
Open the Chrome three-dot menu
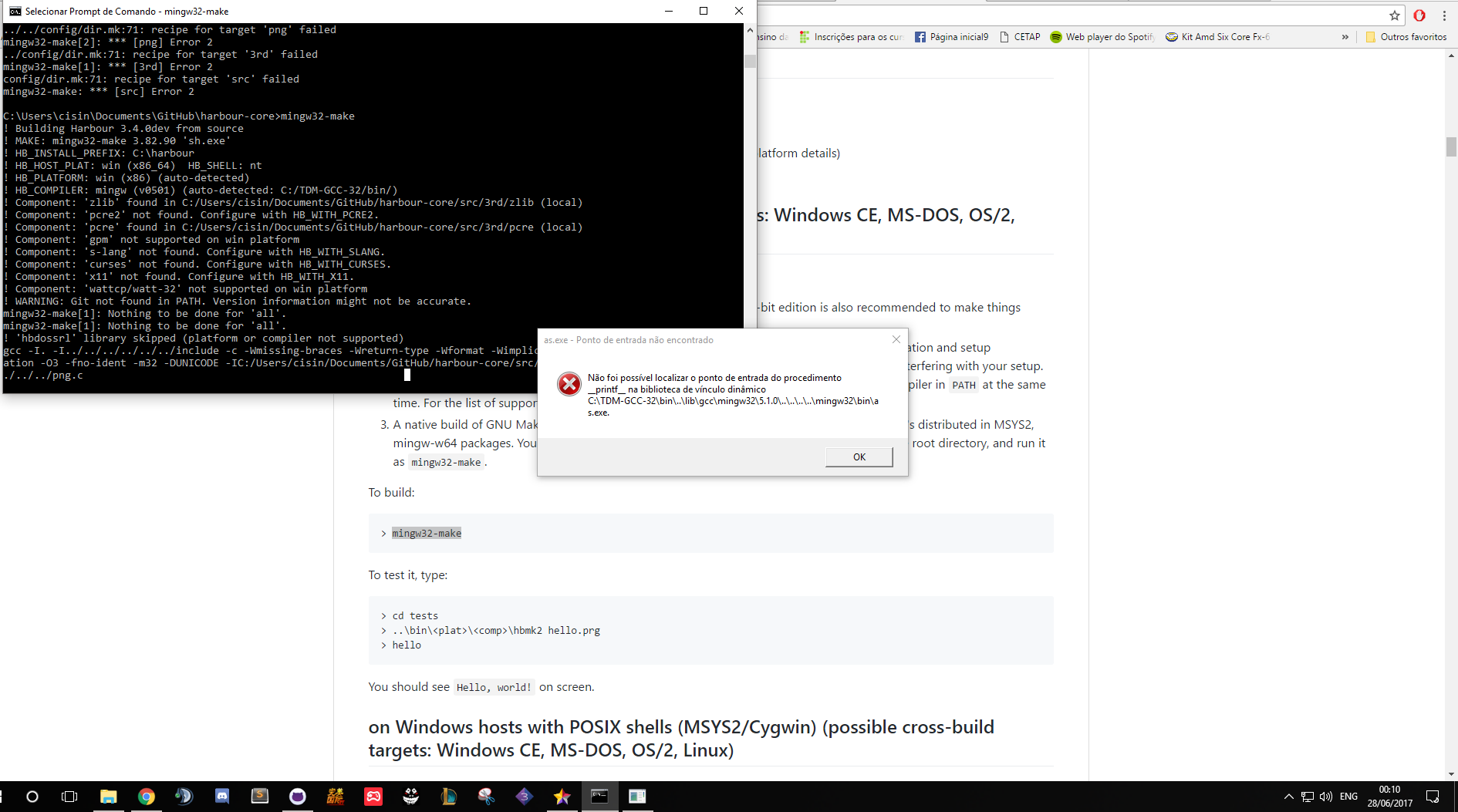1444,15
